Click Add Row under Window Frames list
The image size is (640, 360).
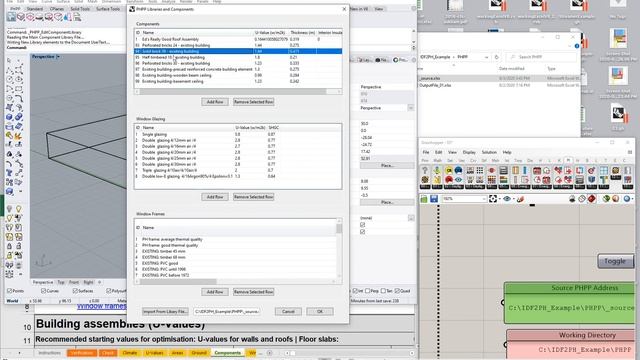click(x=215, y=292)
